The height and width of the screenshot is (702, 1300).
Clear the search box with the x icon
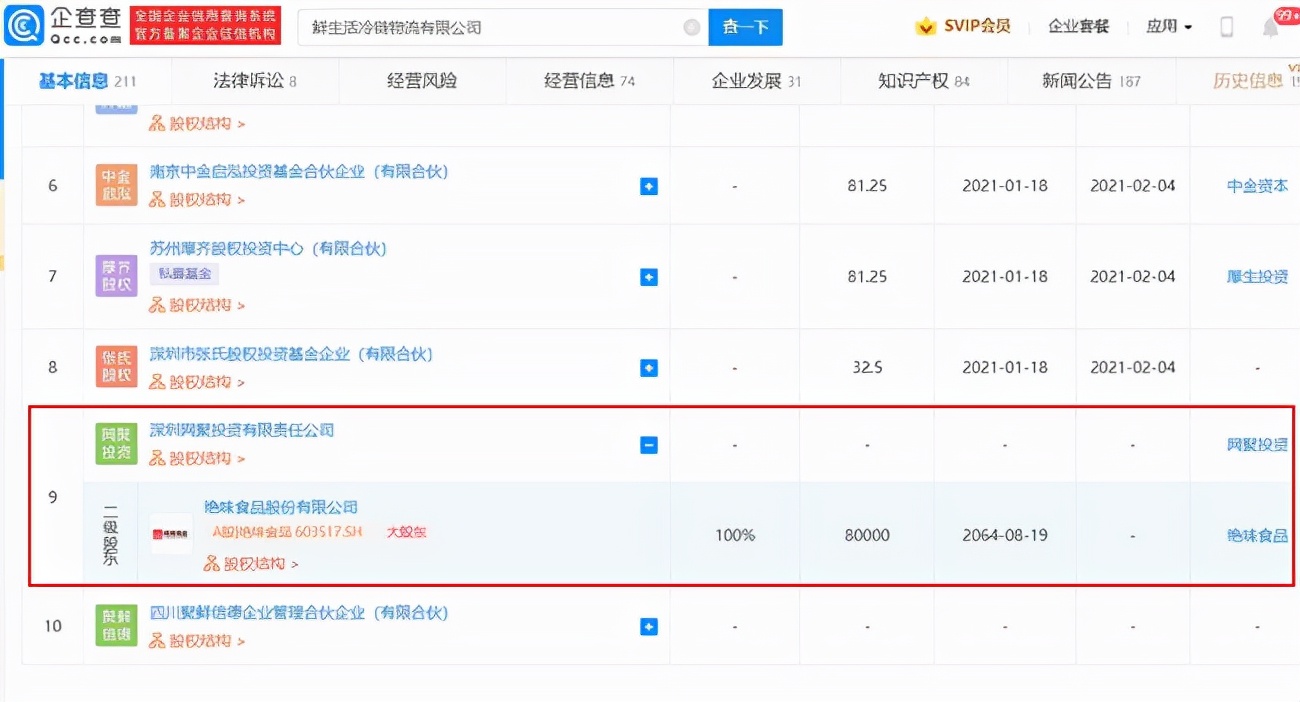click(690, 27)
